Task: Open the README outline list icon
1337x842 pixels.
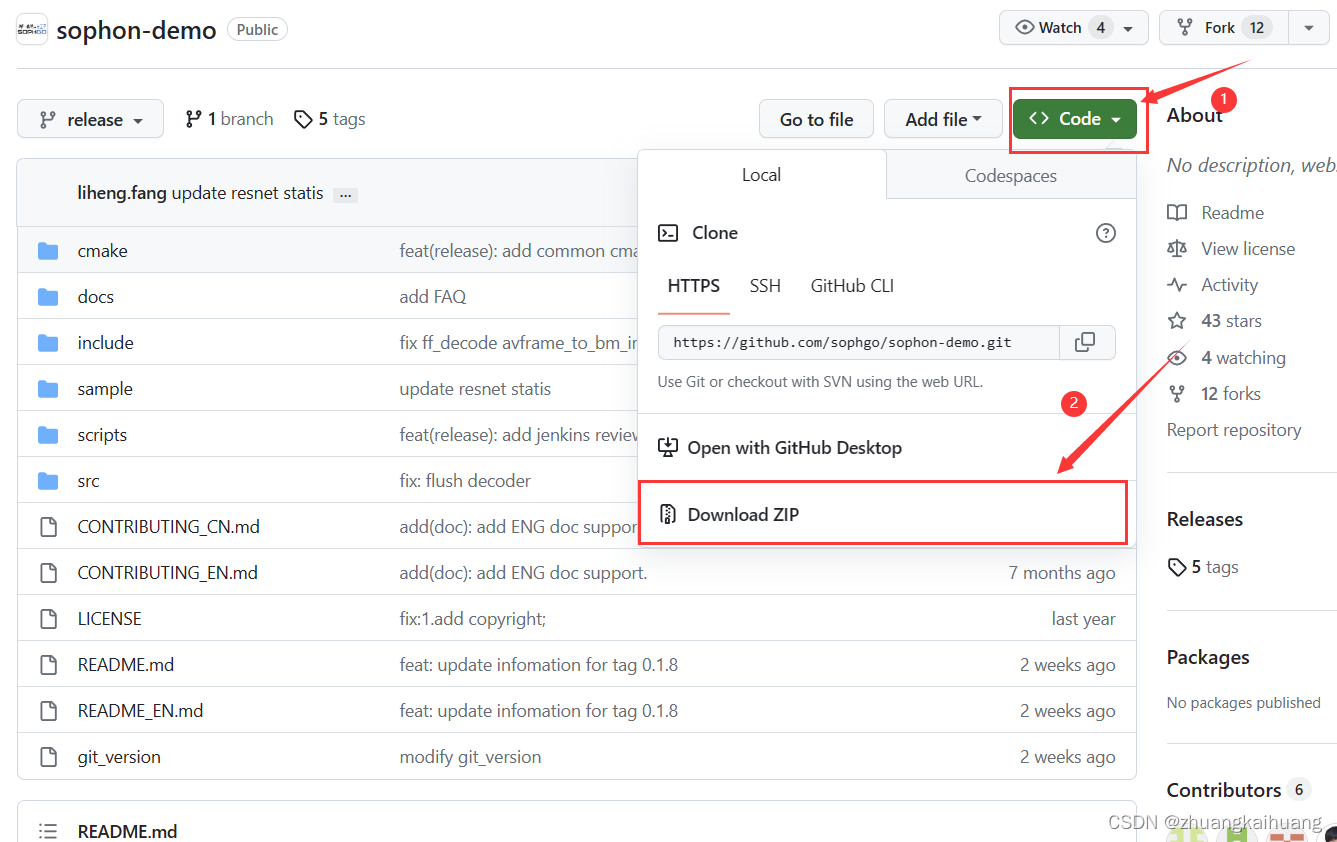Action: click(x=48, y=830)
